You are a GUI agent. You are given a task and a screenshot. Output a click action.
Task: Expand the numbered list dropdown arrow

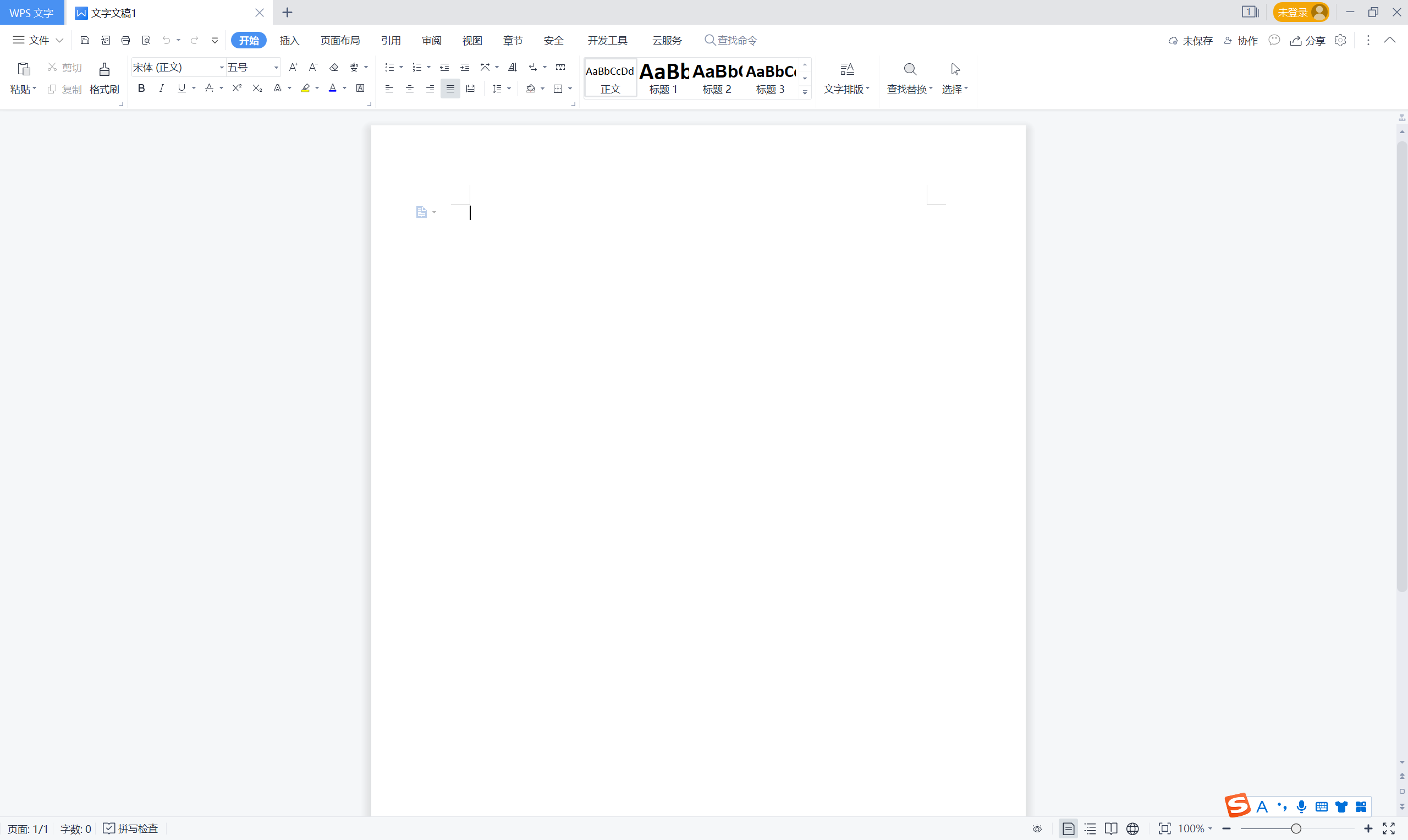coord(428,68)
